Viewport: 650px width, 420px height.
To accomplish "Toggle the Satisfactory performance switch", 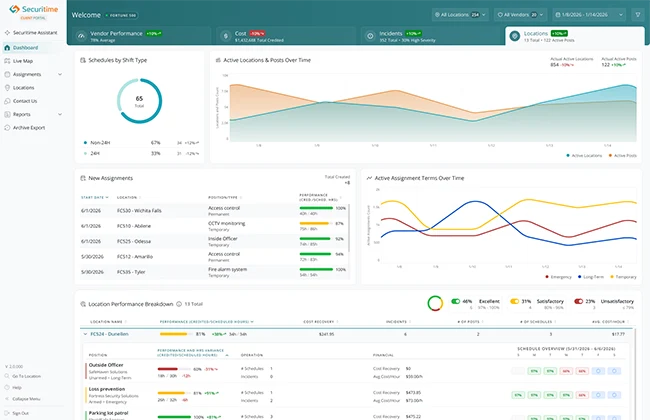I will [x=514, y=301].
